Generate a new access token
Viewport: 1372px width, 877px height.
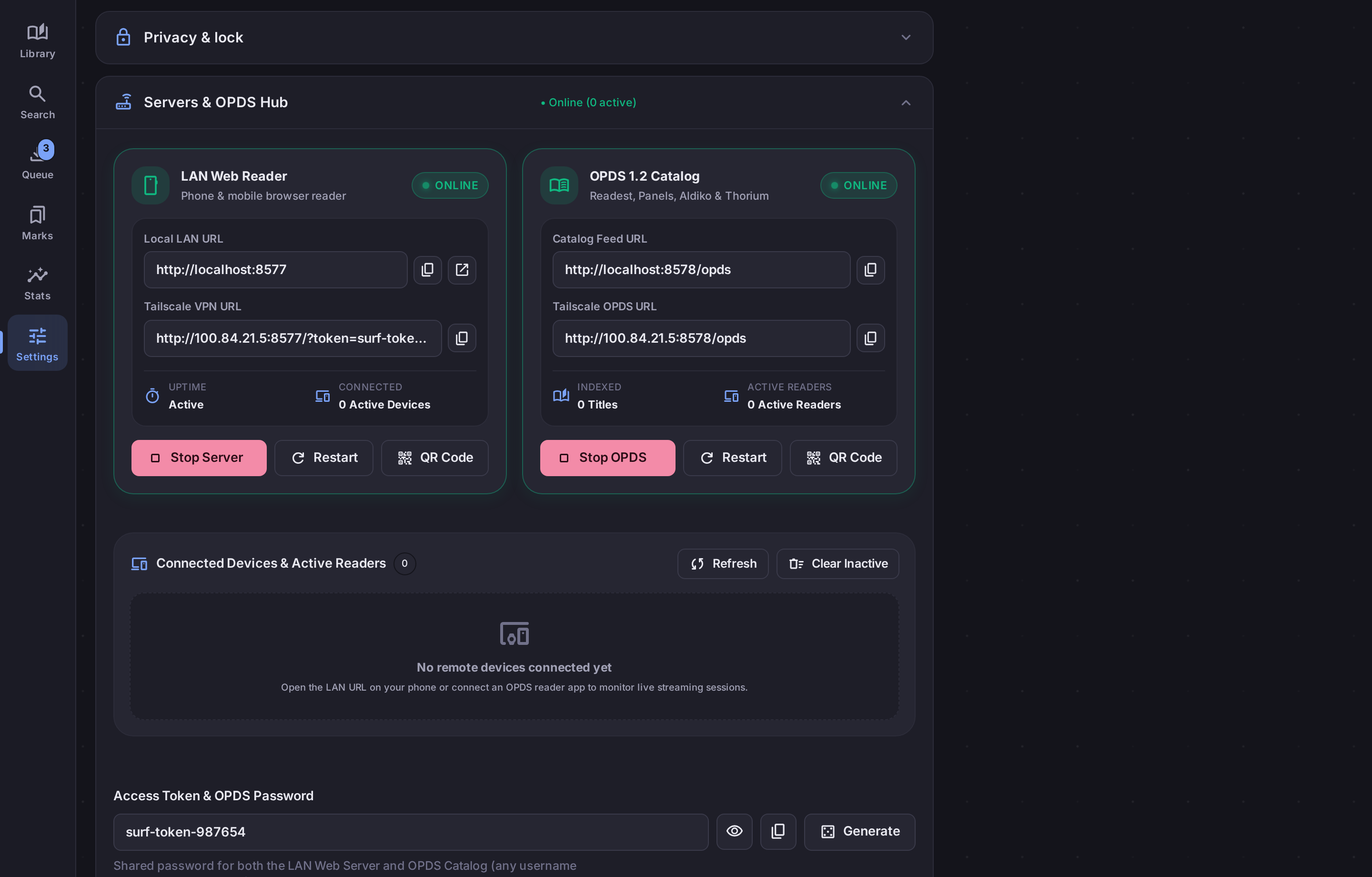pyautogui.click(x=860, y=831)
